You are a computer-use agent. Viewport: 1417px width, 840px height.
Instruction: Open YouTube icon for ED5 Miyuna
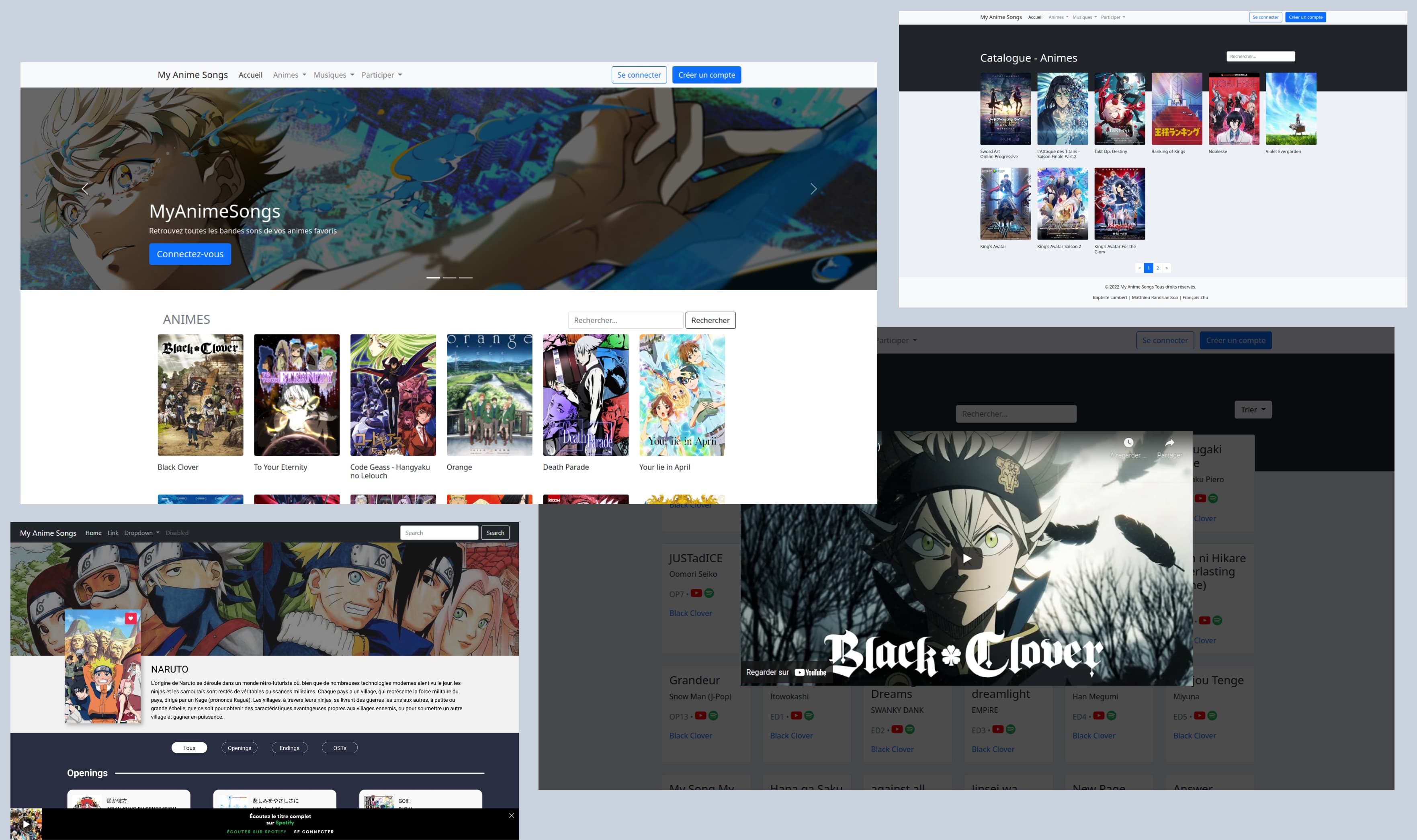(x=1199, y=715)
